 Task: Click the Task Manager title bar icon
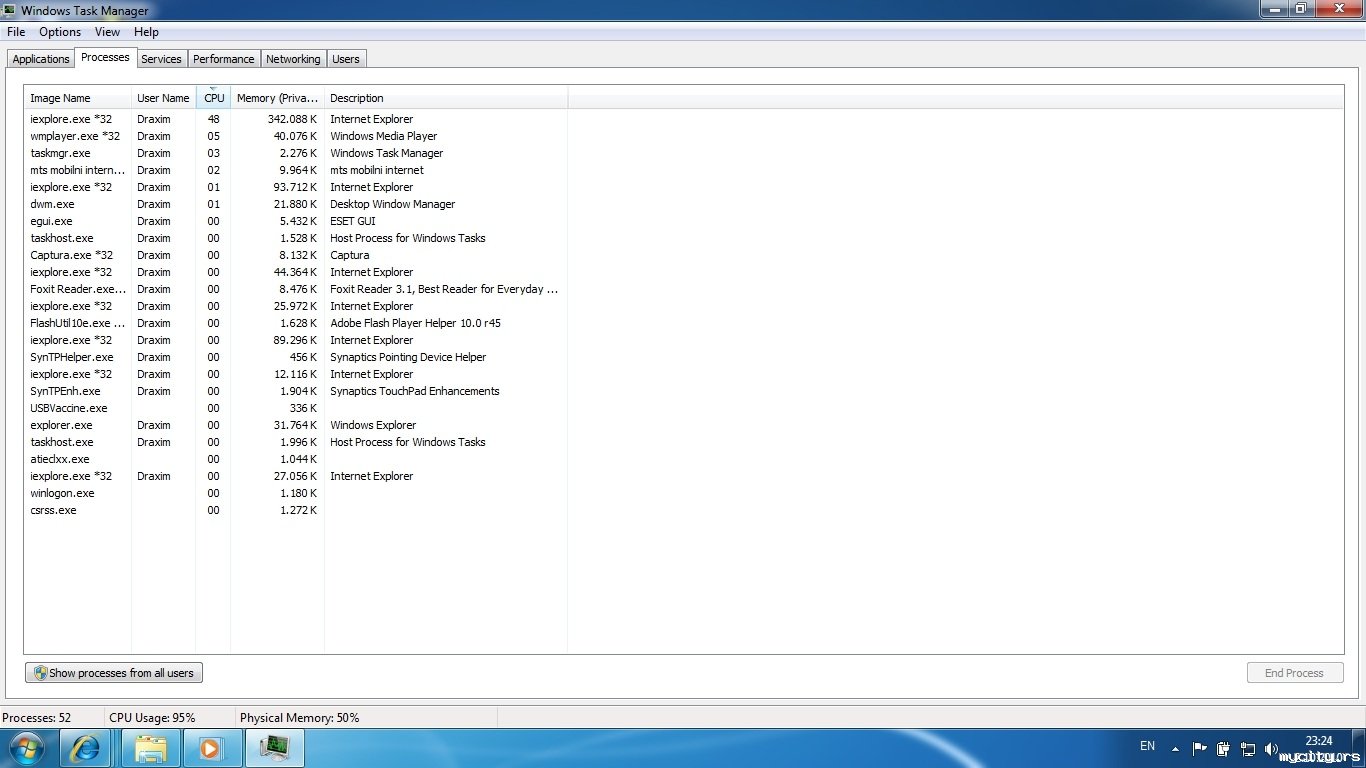pos(10,10)
